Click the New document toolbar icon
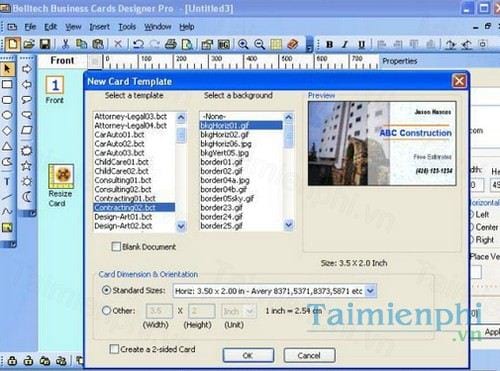Image resolution: width=500 pixels, height=371 pixels. (x=12, y=44)
